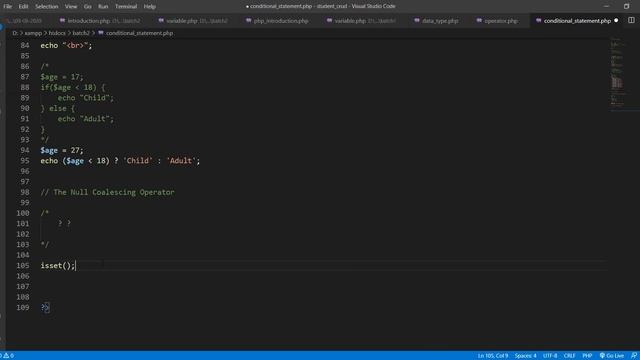The width and height of the screenshot is (640, 360).
Task: Expand the htdocs breadcrumb segment
Action: (57, 33)
